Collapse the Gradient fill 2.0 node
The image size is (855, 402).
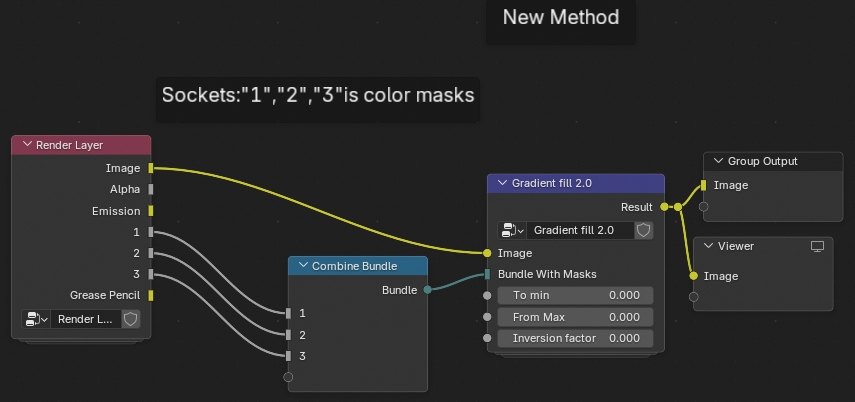coord(503,184)
